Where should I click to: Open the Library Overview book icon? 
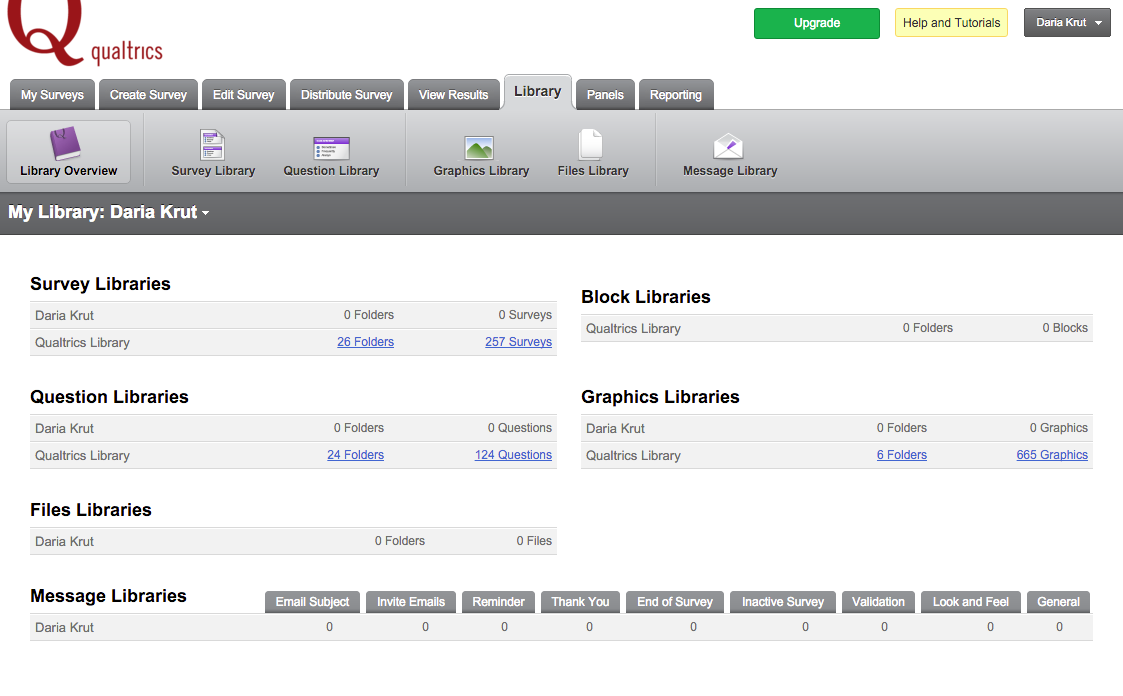pos(65,143)
